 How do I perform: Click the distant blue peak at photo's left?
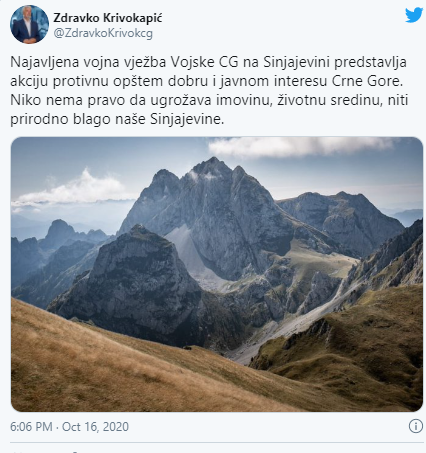pyautogui.click(x=60, y=232)
